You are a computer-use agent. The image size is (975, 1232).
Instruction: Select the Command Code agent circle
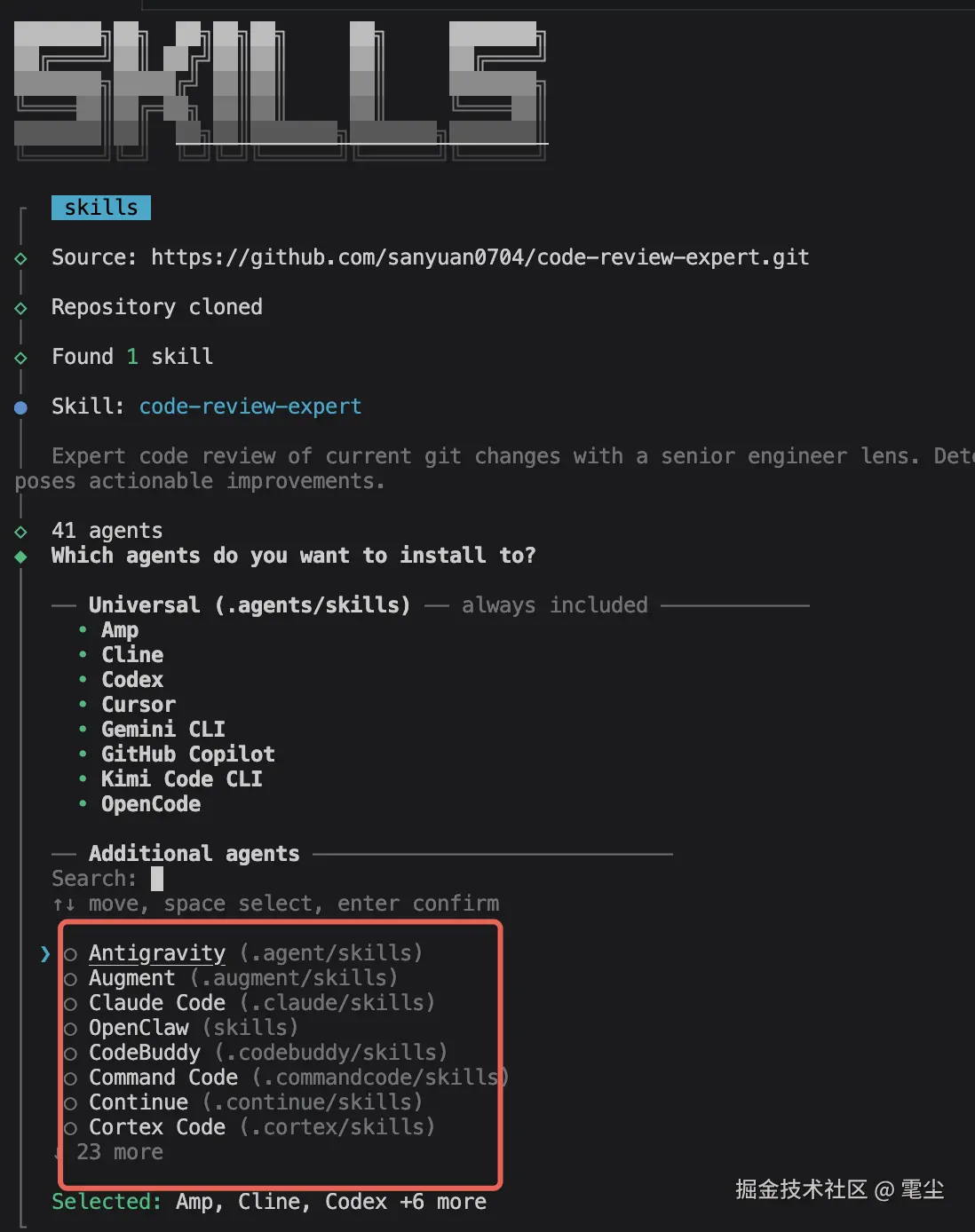pos(71,1079)
